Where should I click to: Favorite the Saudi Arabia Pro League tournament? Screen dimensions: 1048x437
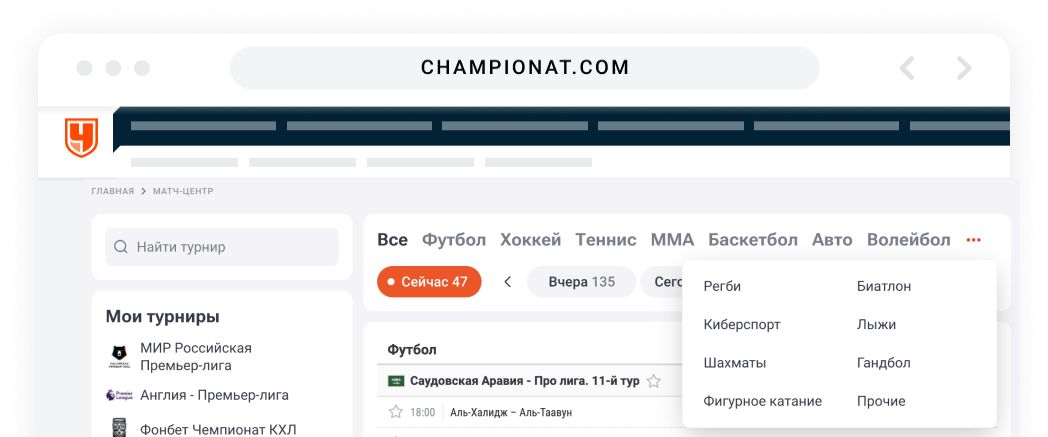(x=654, y=381)
